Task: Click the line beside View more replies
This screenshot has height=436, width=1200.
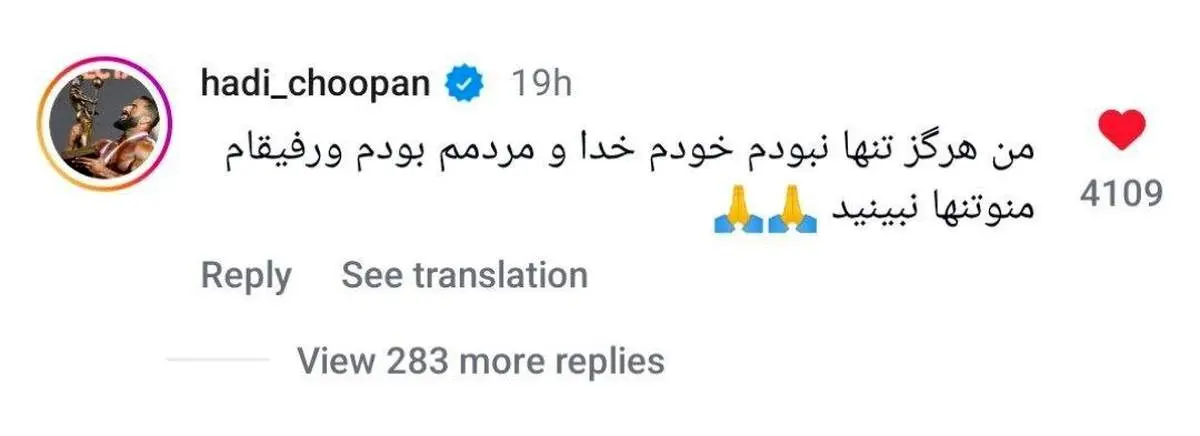Action: [218, 359]
